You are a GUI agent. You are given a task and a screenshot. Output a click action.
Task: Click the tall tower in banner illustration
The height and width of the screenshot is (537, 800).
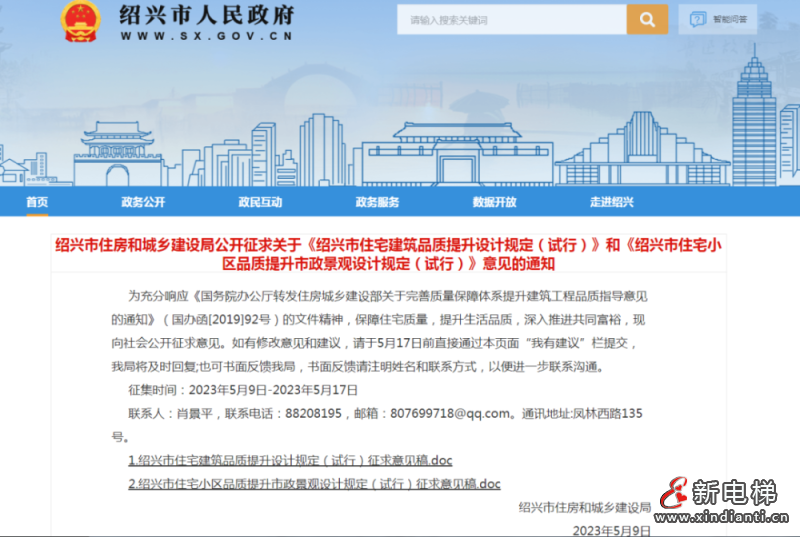pyautogui.click(x=754, y=110)
